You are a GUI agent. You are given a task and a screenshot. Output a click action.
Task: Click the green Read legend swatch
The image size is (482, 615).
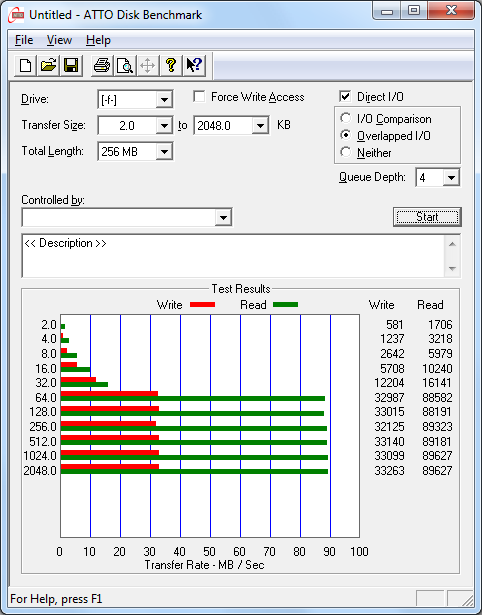(286, 304)
